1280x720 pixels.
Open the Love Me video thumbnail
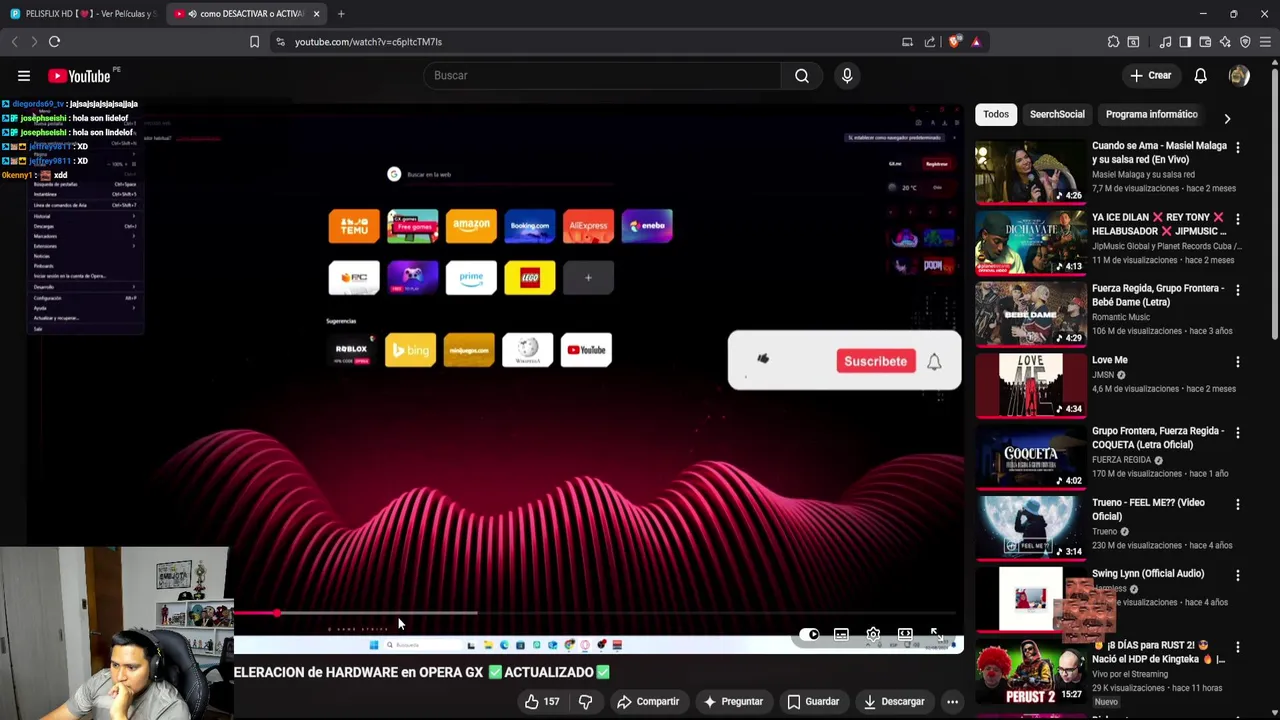[1031, 385]
